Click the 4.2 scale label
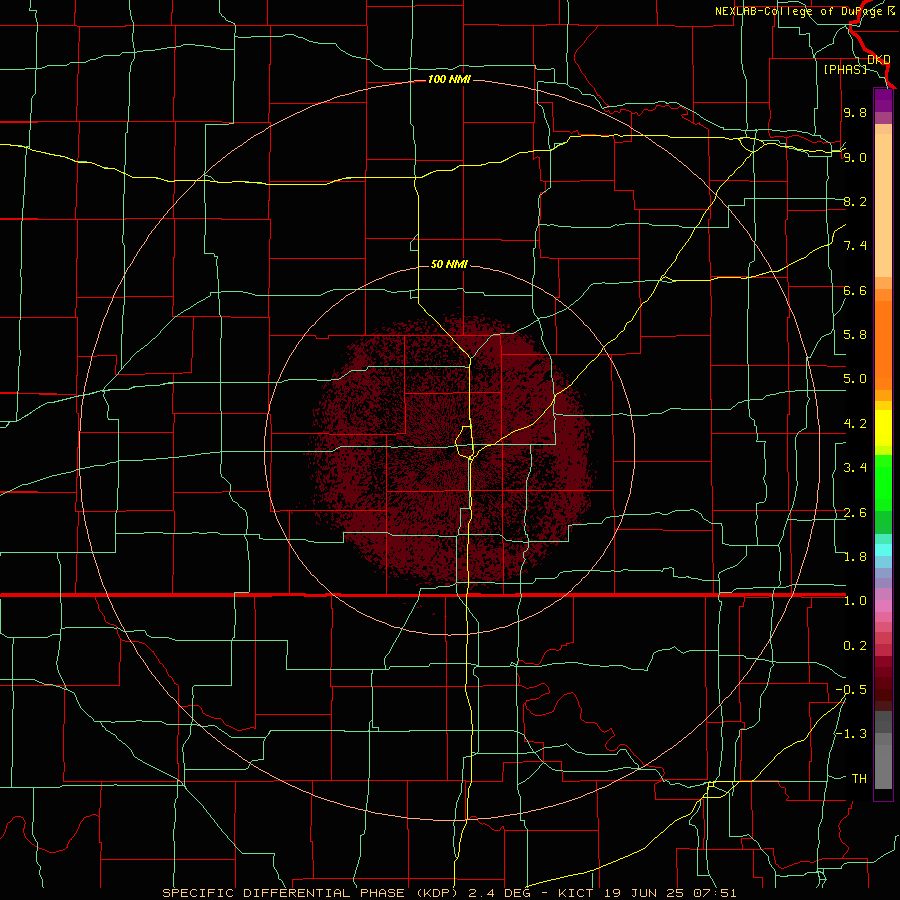The width and height of the screenshot is (900, 900). pyautogui.click(x=855, y=424)
